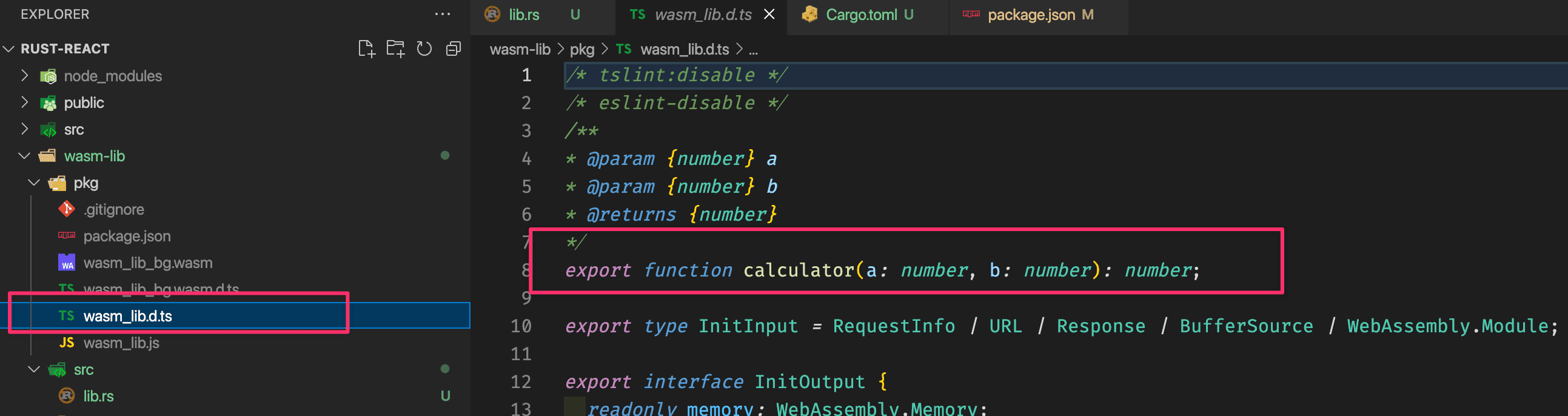Screen dimensions: 1568x416
Task: Click wasm-lib in the breadcrumb path
Action: (x=520, y=49)
